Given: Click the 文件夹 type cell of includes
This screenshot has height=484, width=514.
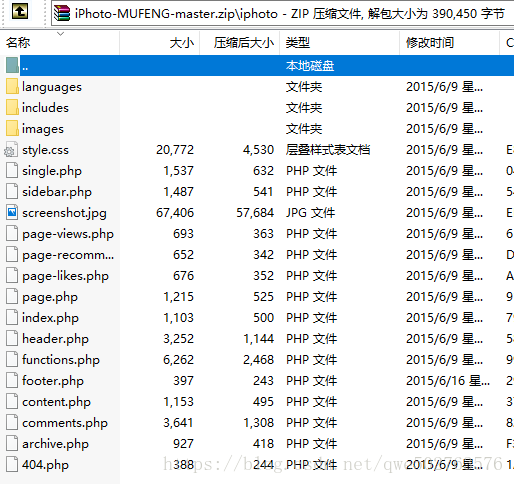Looking at the screenshot, I should pos(304,108).
